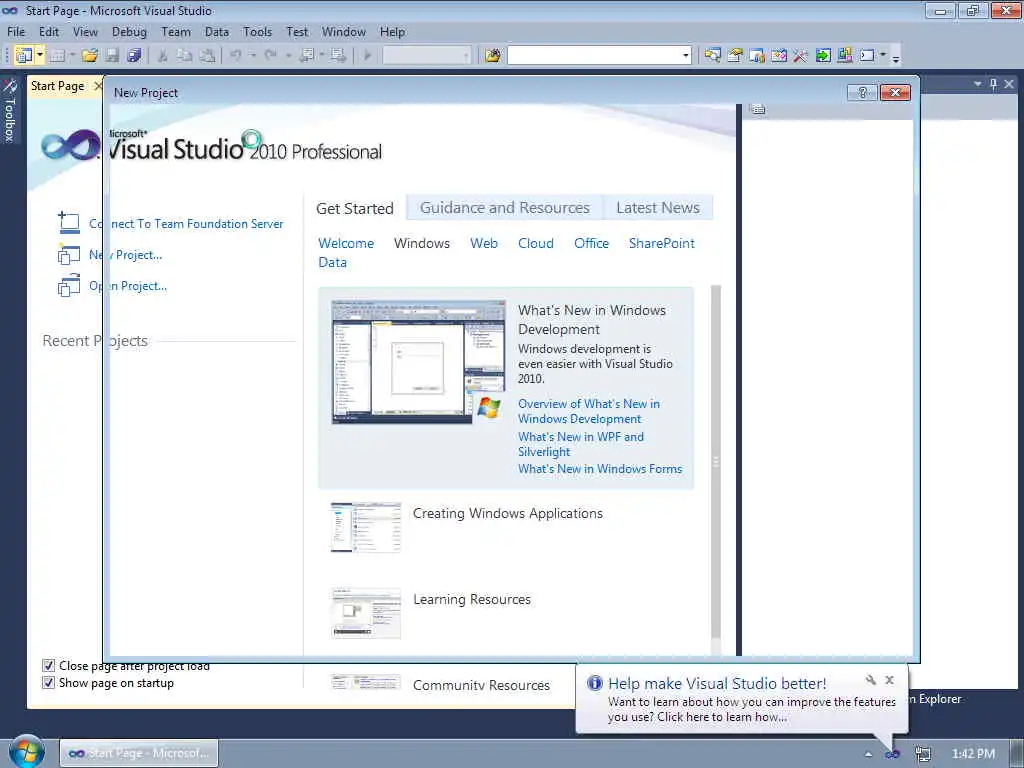The height and width of the screenshot is (768, 1024).
Task: Click the Save floppy disk icon
Action: point(112,56)
